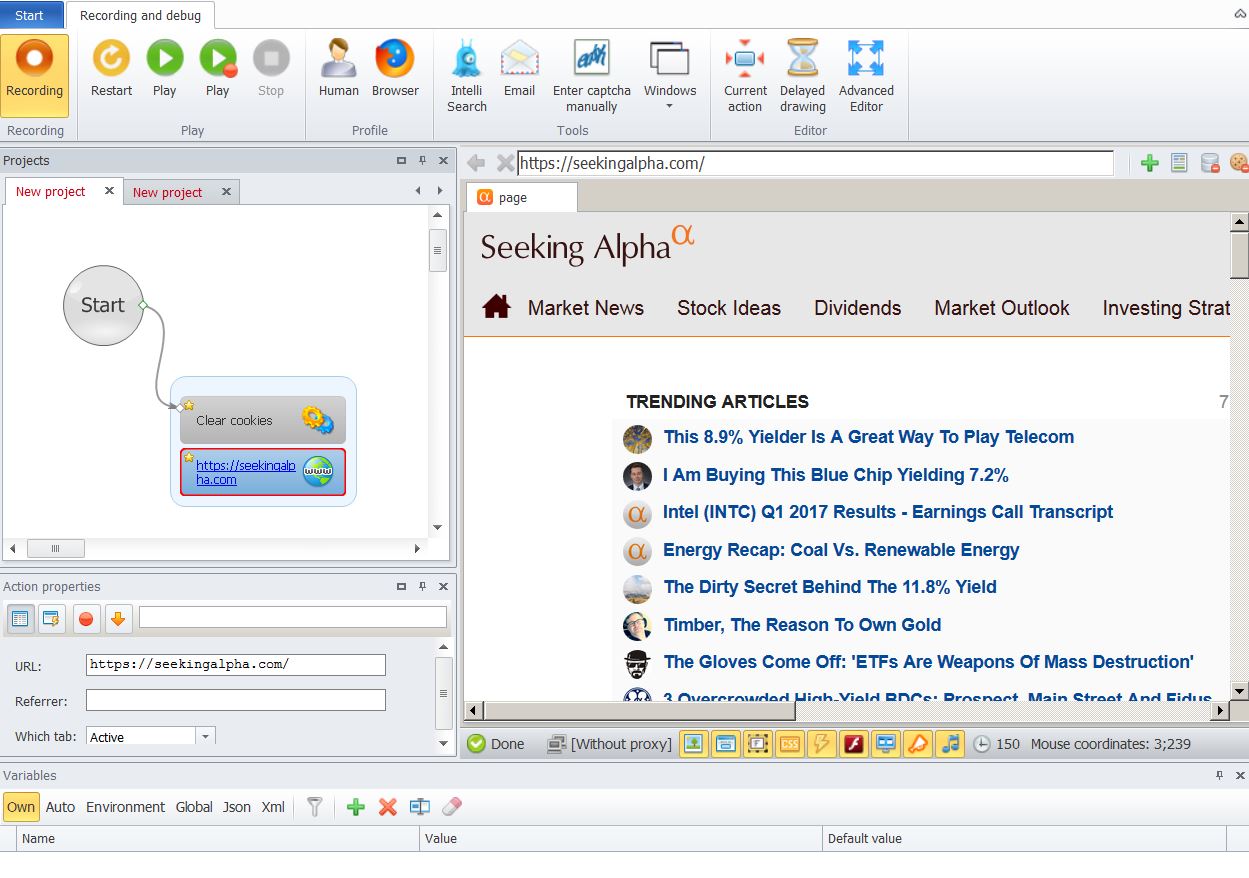Select the Environment variables tab
1249x878 pixels.
(125, 807)
